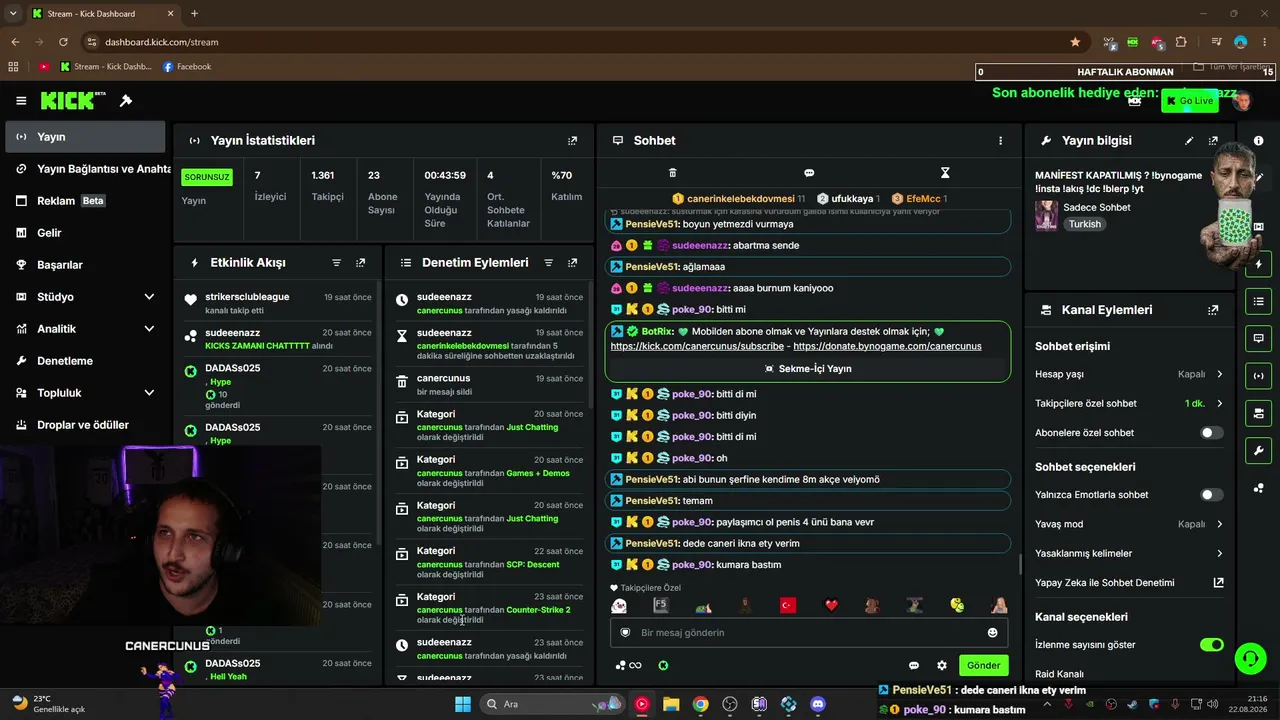Open Yapay Zeka ile Sohbet Denetimi
Image resolution: width=1280 pixels, height=720 pixels.
pos(1129,583)
